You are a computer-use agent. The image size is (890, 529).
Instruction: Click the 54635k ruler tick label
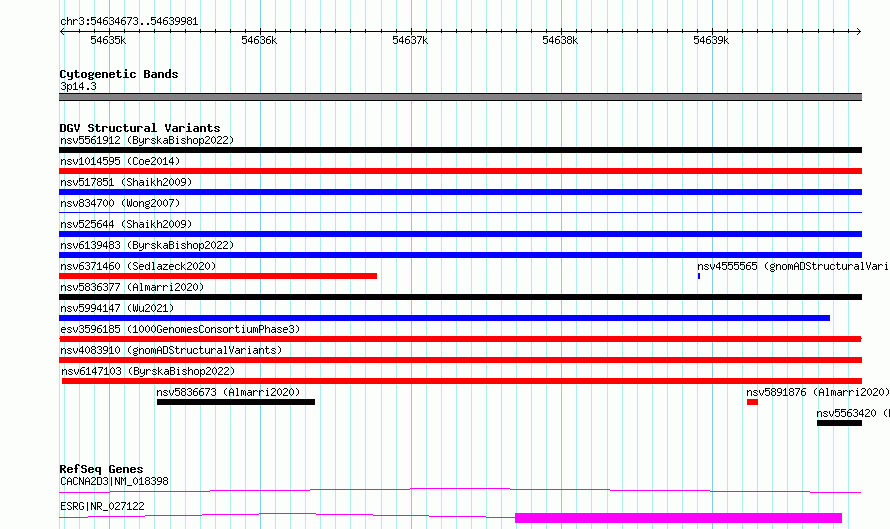pos(108,40)
